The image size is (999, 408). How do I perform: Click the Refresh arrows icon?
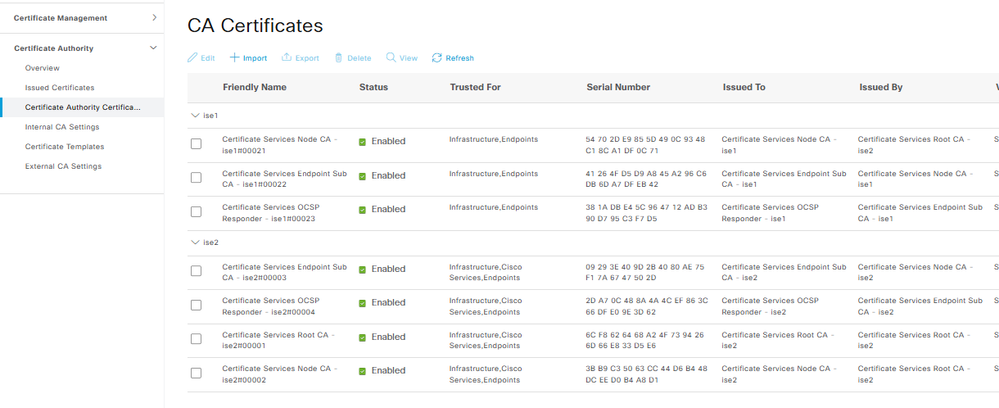pos(436,58)
